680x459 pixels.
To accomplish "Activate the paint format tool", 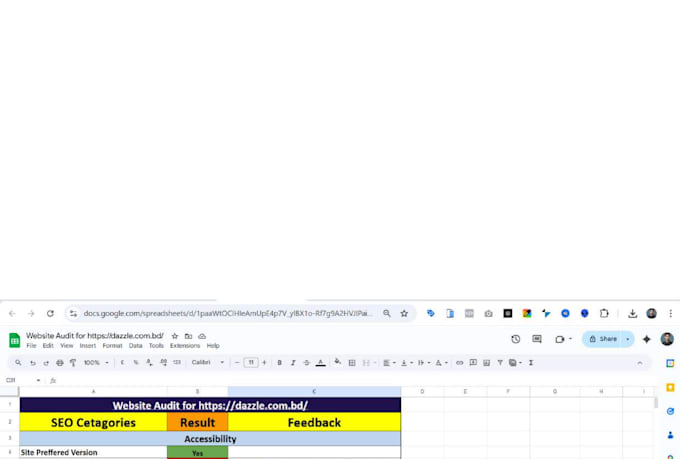I will (x=73, y=363).
